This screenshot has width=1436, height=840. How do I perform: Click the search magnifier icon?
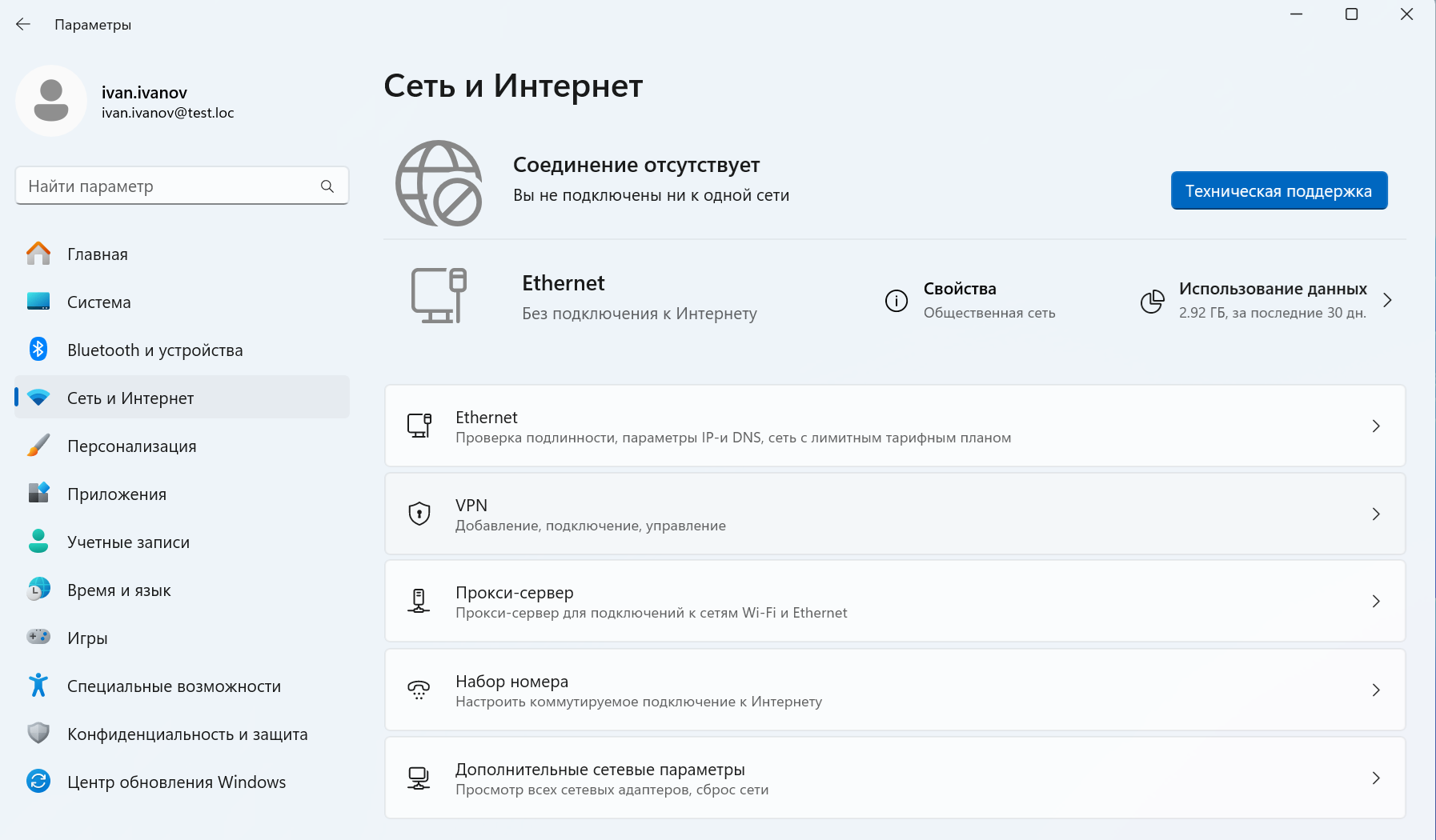pyautogui.click(x=327, y=186)
